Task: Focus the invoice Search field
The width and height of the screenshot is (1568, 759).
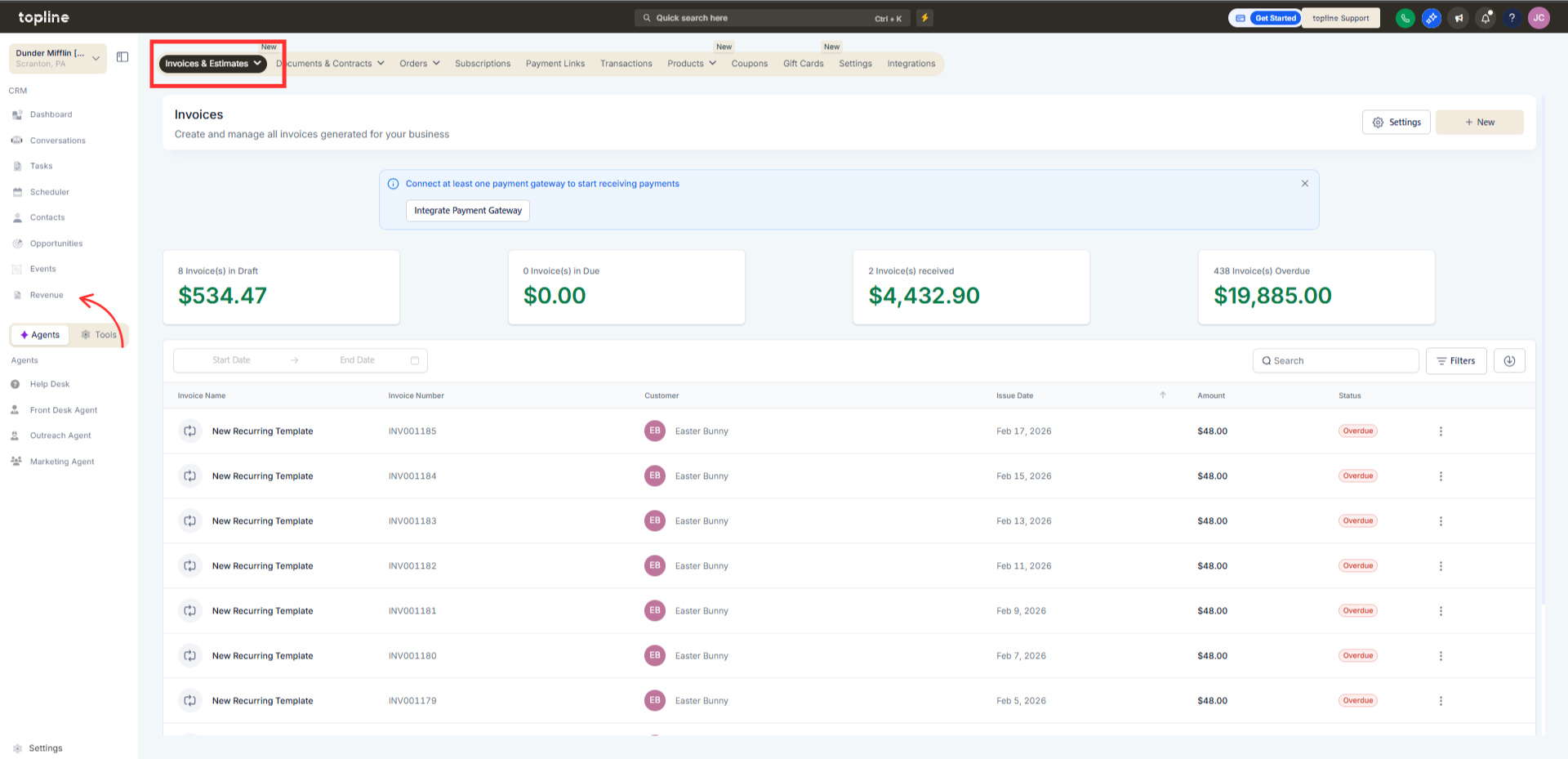Action: click(1336, 361)
